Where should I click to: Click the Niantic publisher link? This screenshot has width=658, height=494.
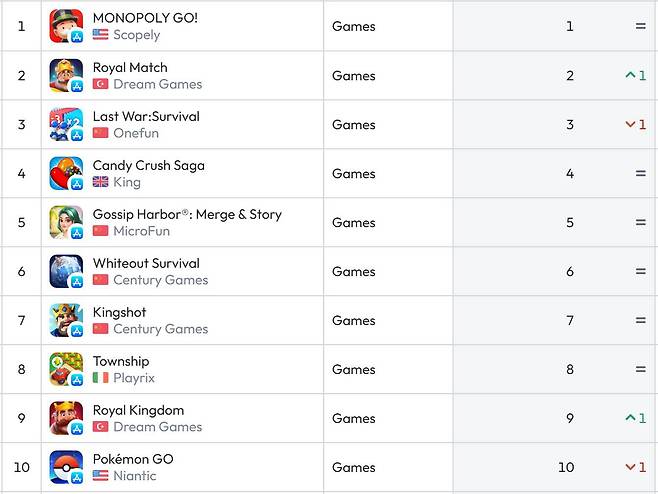[134, 476]
